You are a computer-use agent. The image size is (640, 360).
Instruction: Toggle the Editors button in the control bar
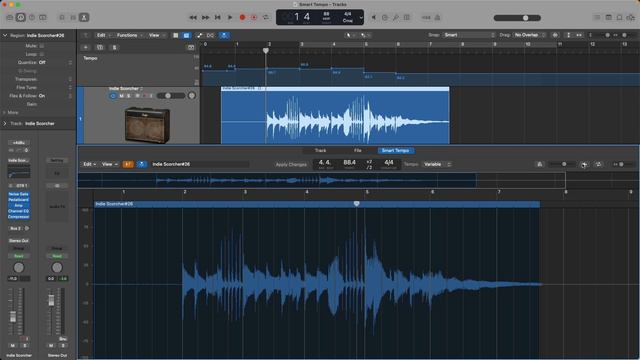pyautogui.click(x=84, y=18)
